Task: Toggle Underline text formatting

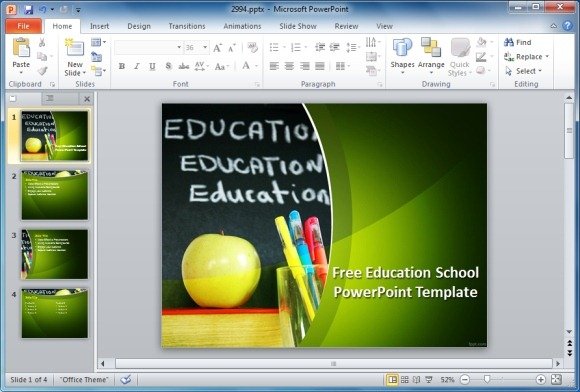Action: click(152, 66)
